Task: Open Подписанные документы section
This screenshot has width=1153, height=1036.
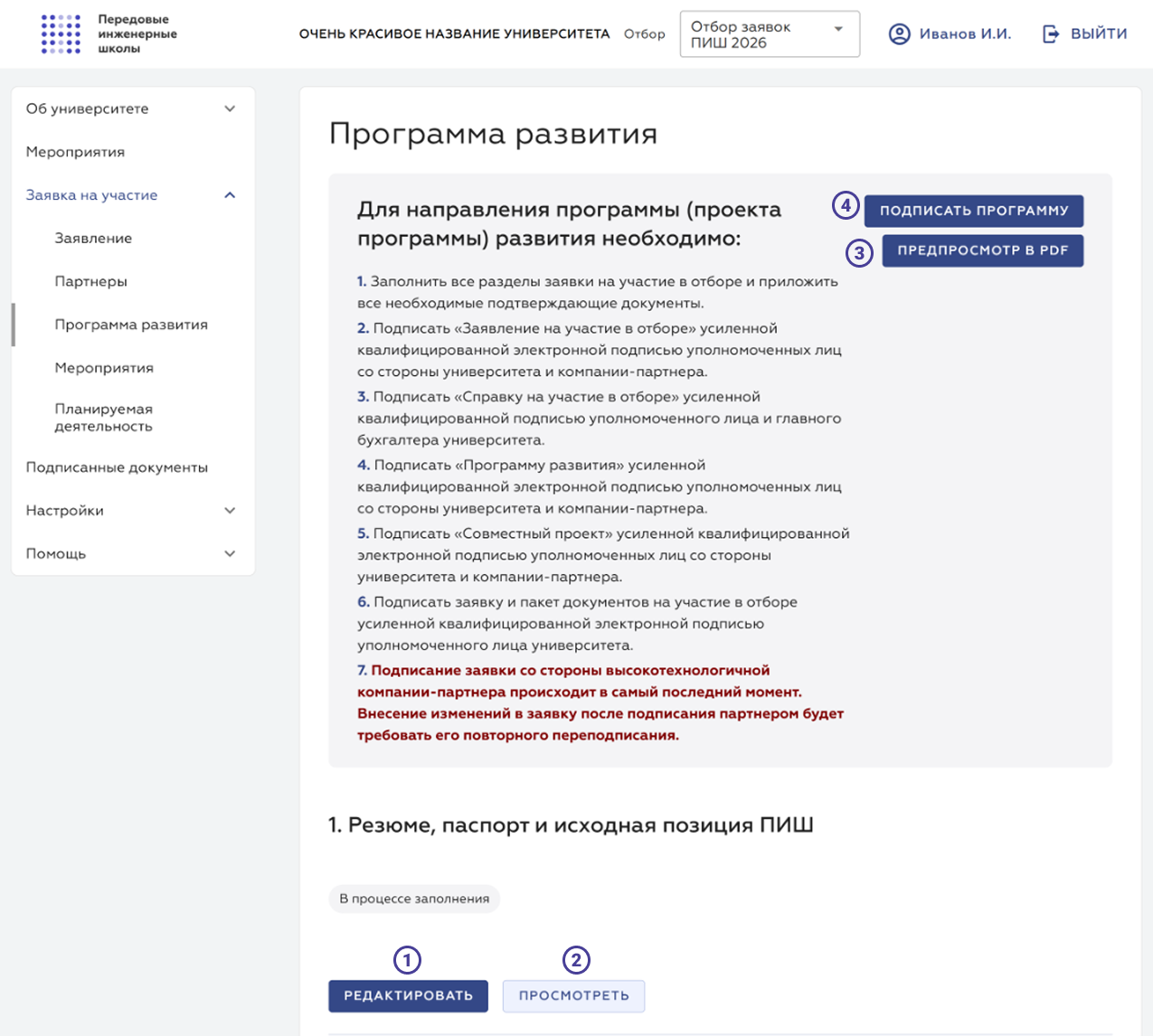Action: (117, 467)
